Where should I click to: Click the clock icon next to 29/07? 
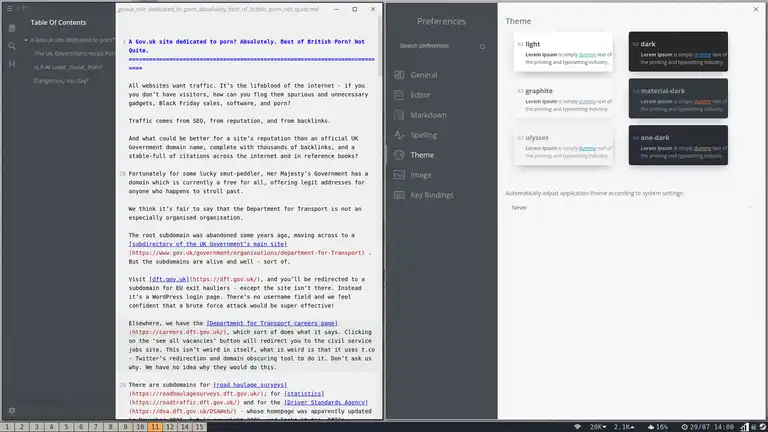pyautogui.click(x=684, y=427)
